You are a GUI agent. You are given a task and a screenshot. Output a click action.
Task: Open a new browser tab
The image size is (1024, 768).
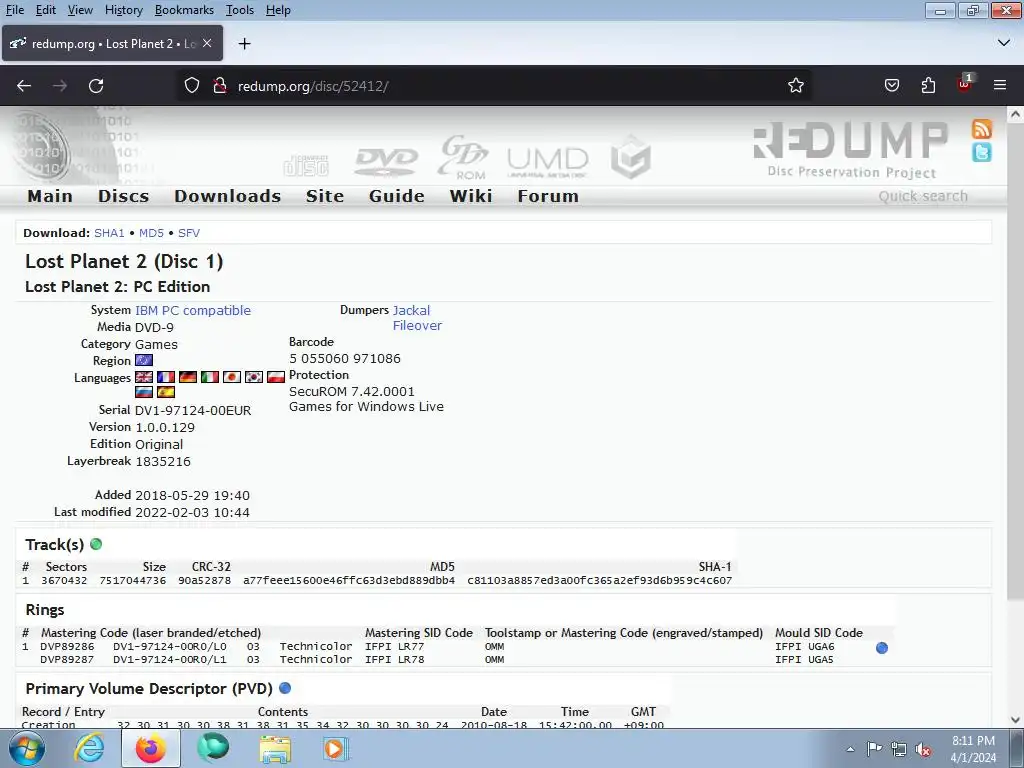244,44
